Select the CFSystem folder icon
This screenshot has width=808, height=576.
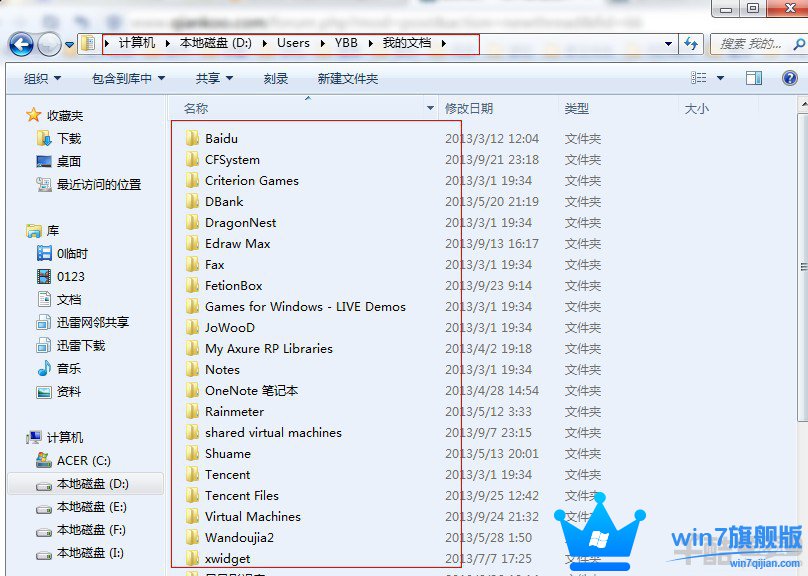point(192,159)
